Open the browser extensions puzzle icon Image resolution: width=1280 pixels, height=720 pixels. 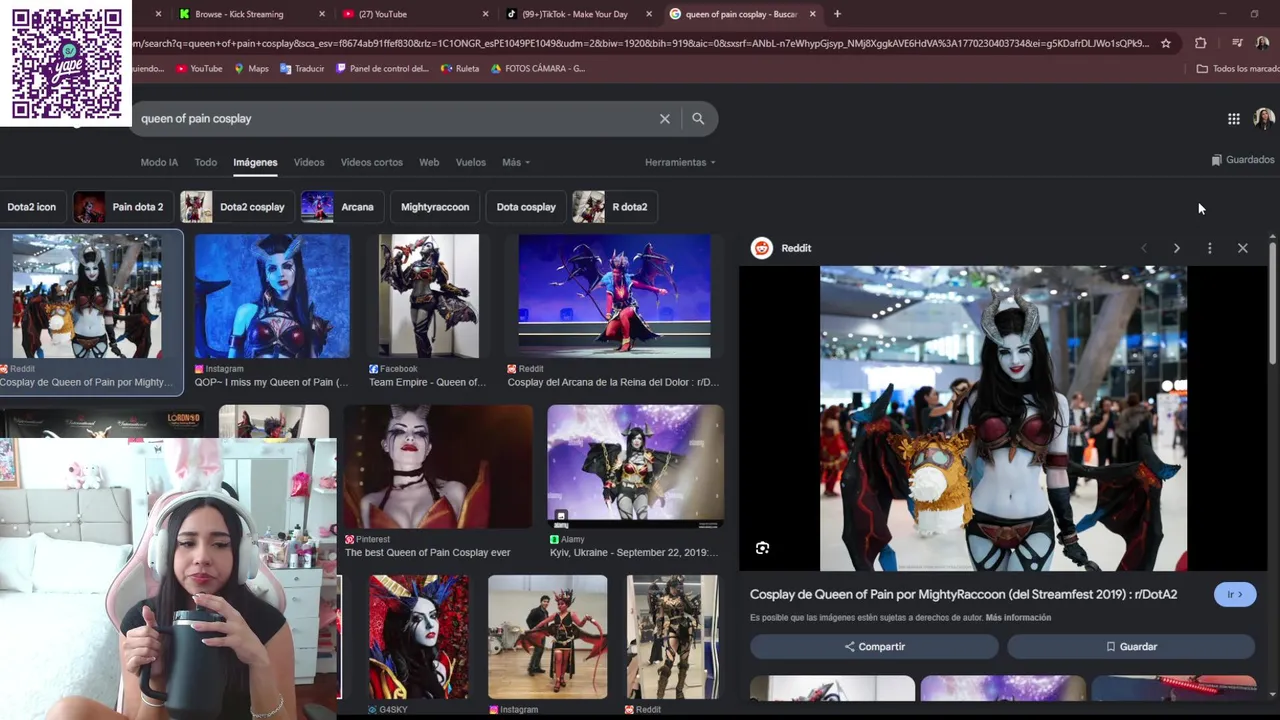pos(1201,43)
